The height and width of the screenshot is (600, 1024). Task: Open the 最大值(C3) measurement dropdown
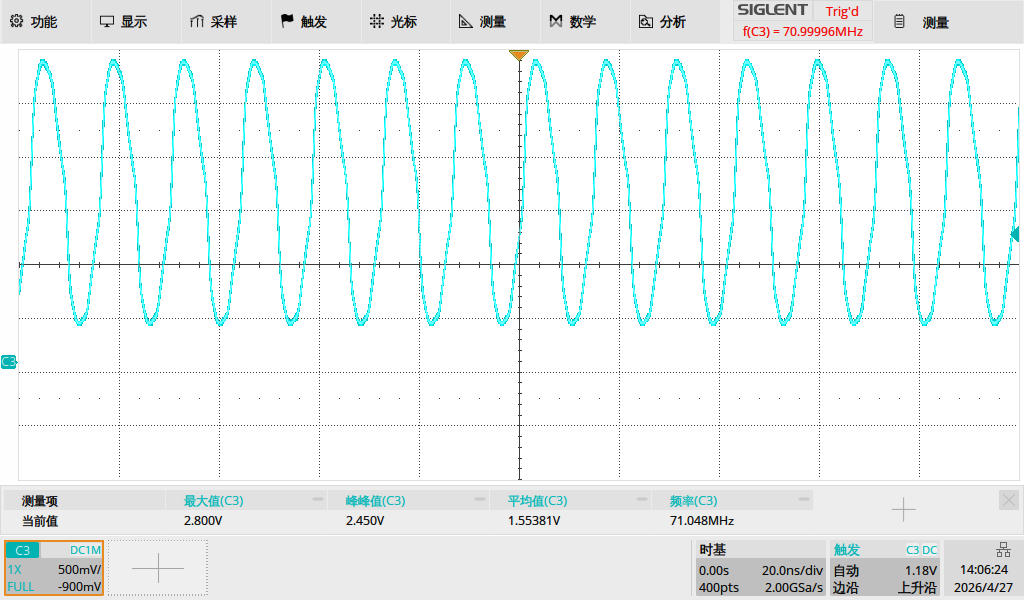pos(245,501)
